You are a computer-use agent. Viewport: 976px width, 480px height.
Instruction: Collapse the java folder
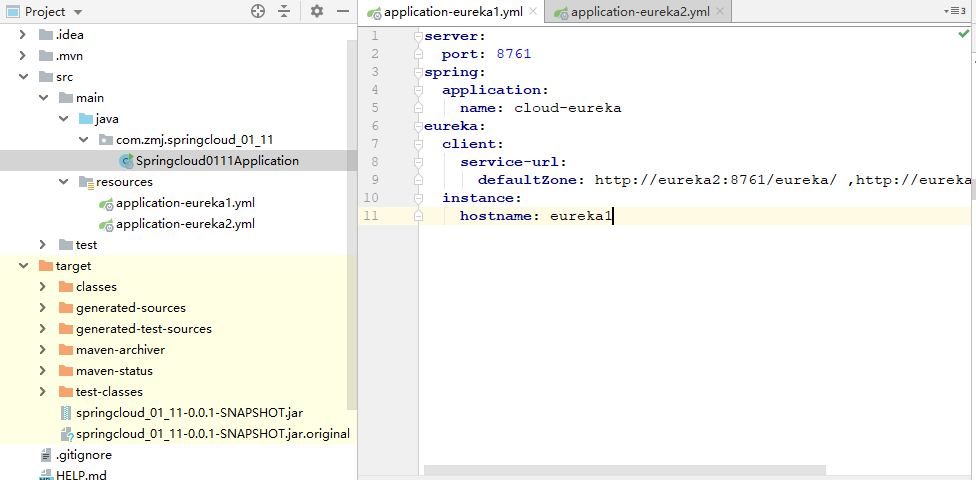(63, 119)
